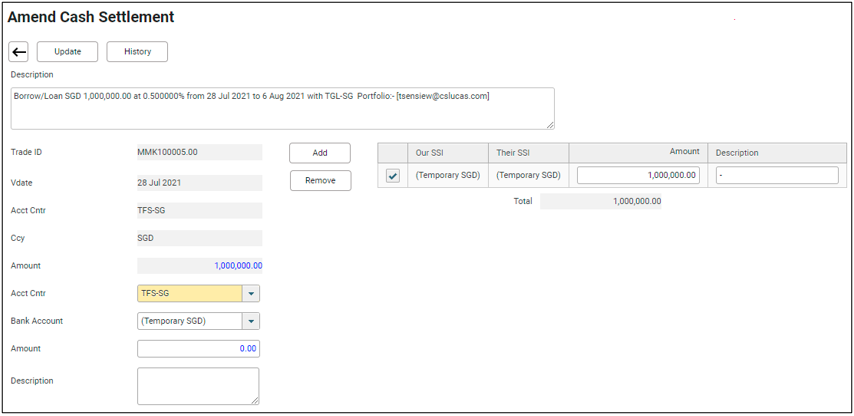Viewport: 854px width, 416px height.
Task: Click the Bank Account Temporary SGD field
Action: pyautogui.click(x=189, y=322)
